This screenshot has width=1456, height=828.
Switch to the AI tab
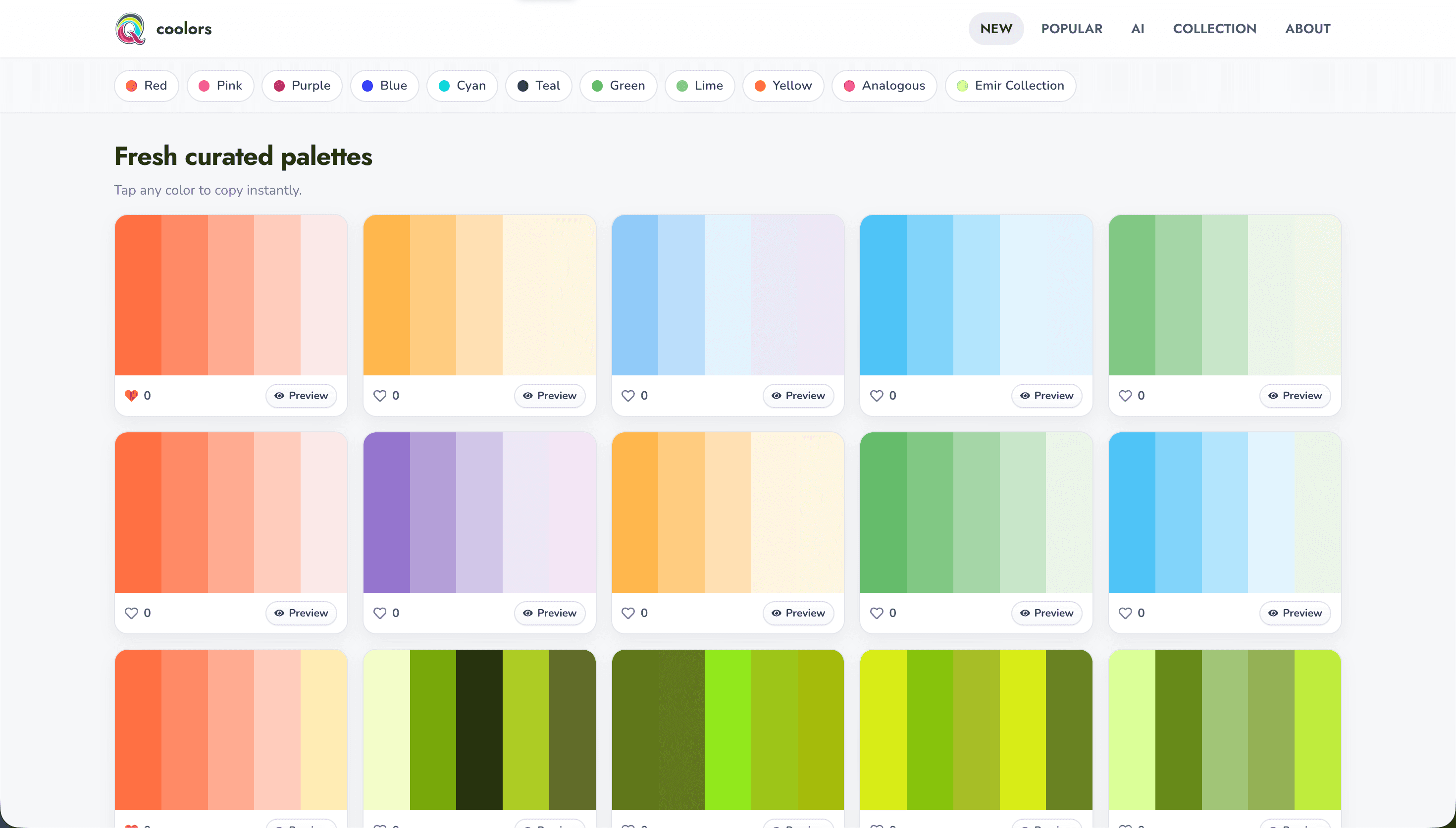[1137, 28]
